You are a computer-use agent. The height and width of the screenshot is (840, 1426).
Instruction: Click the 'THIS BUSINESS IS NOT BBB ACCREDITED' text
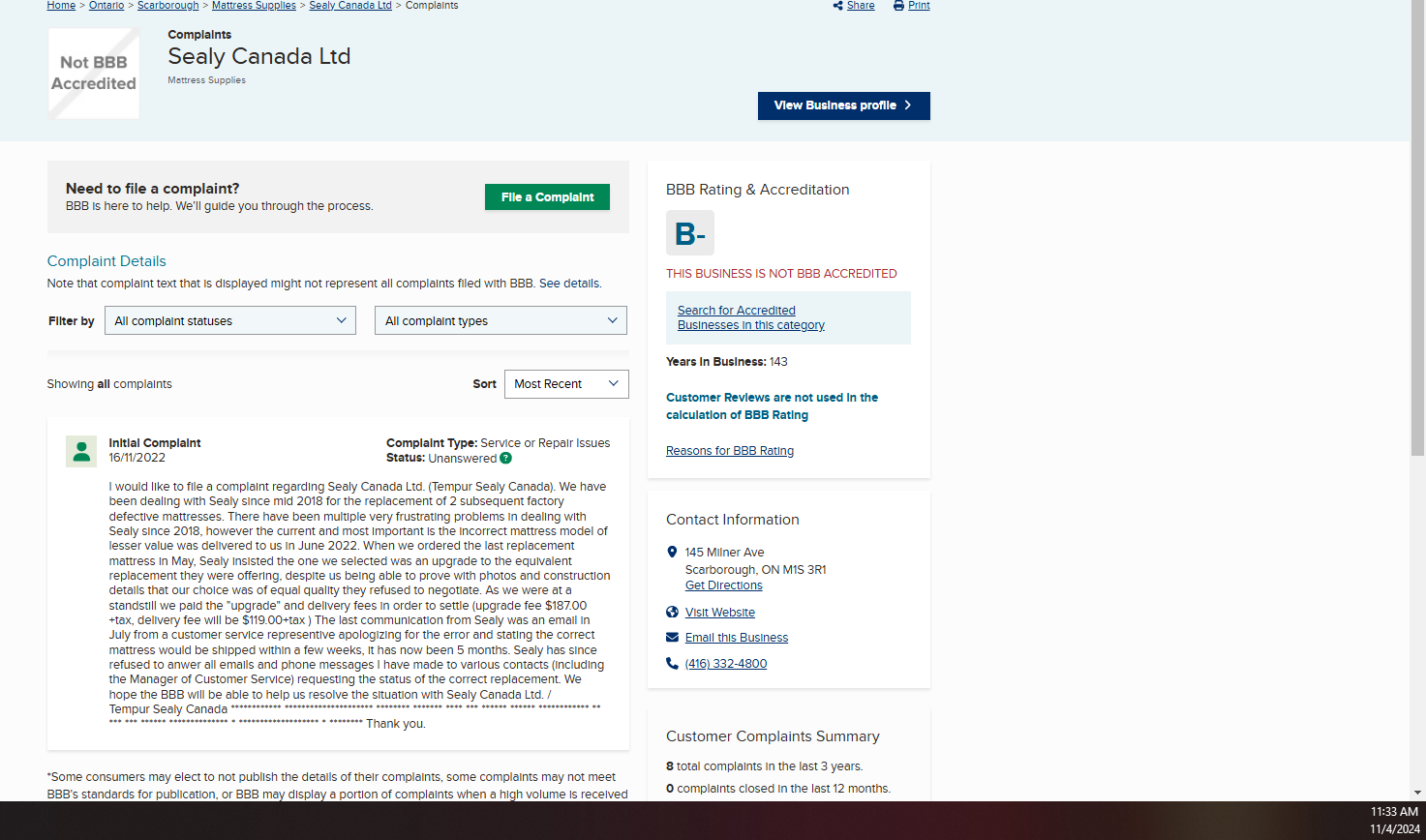[781, 274]
